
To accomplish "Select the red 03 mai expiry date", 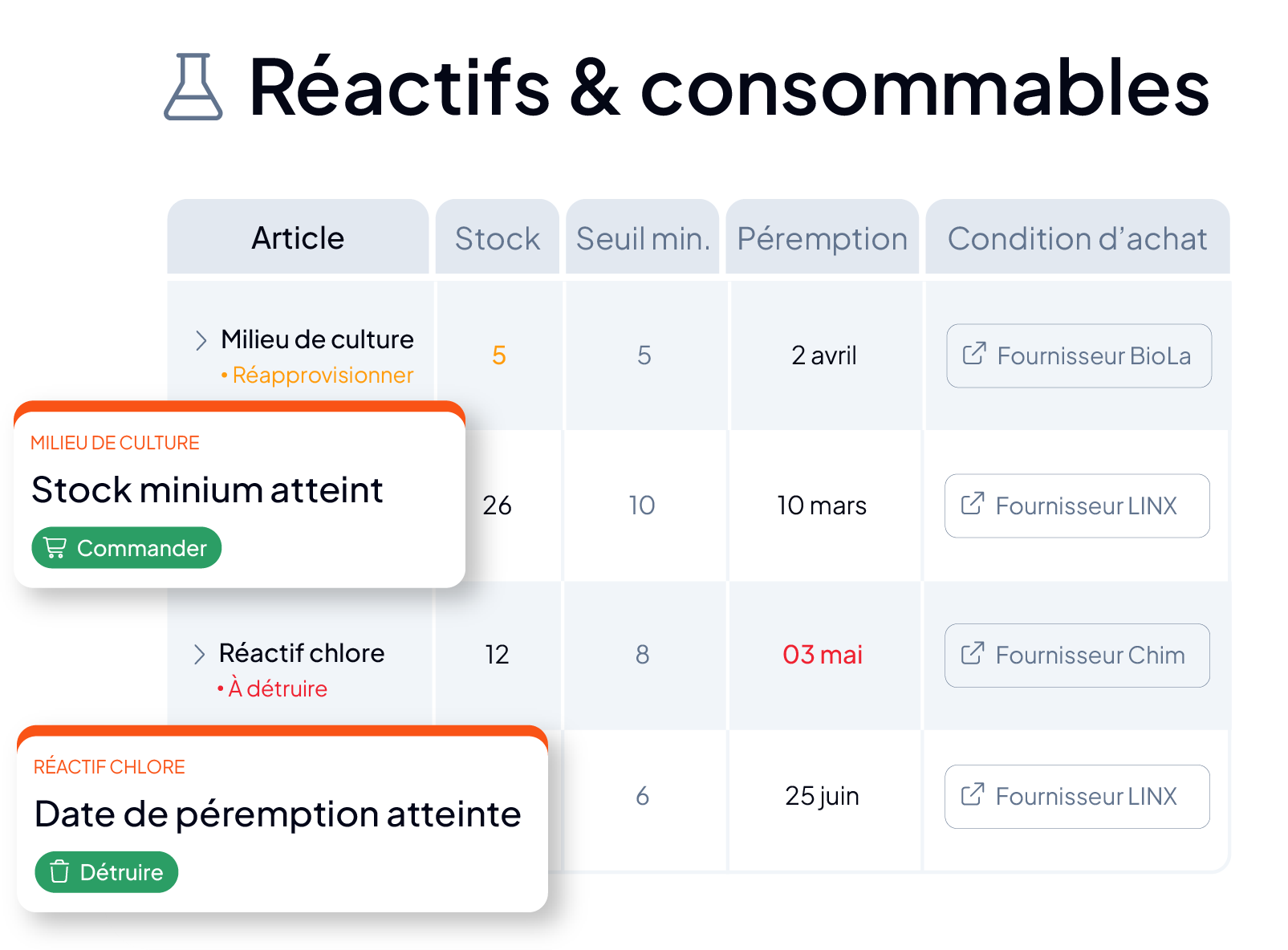I will click(x=823, y=655).
